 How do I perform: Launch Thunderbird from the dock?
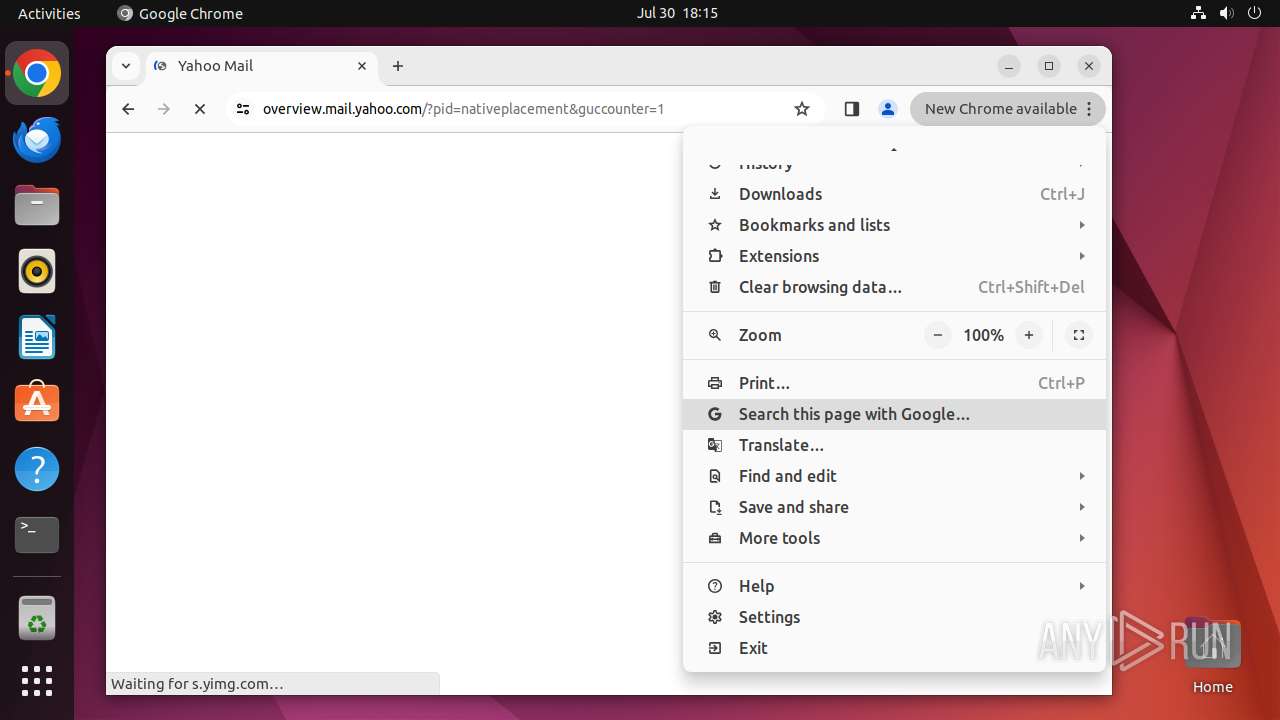(37, 139)
